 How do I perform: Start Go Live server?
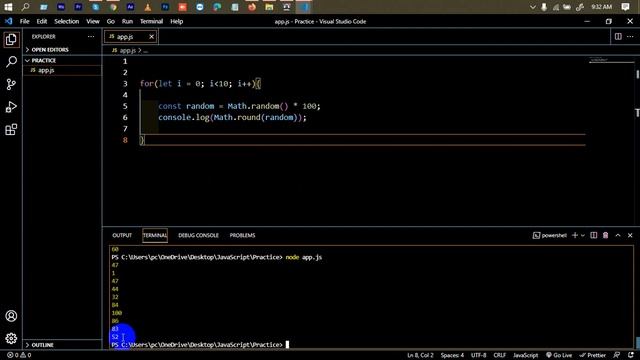(559, 355)
